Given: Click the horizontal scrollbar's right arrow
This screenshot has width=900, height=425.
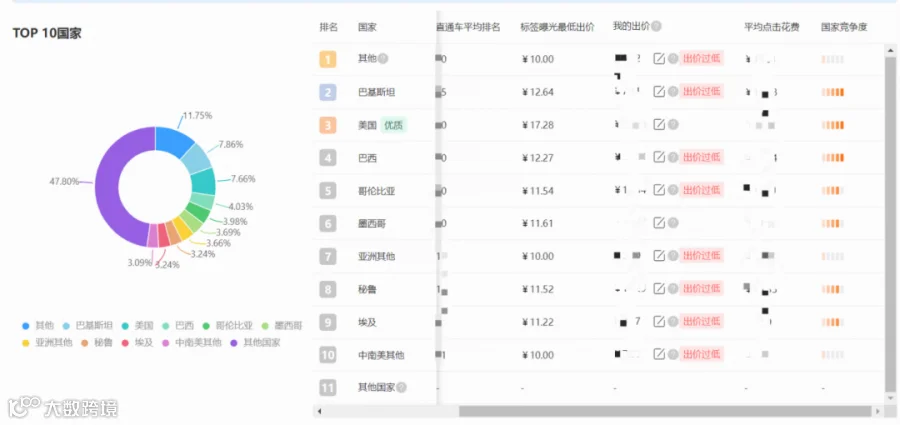Looking at the screenshot, I should click(x=878, y=411).
